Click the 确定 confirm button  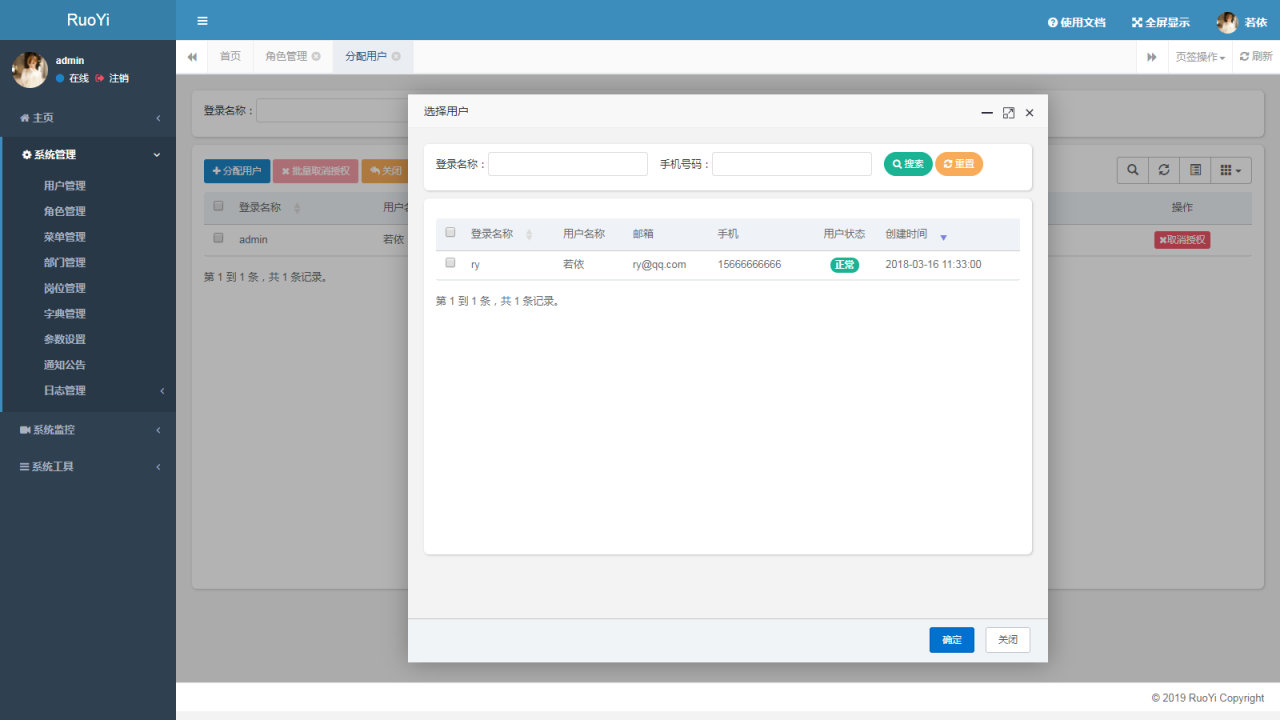click(952, 640)
